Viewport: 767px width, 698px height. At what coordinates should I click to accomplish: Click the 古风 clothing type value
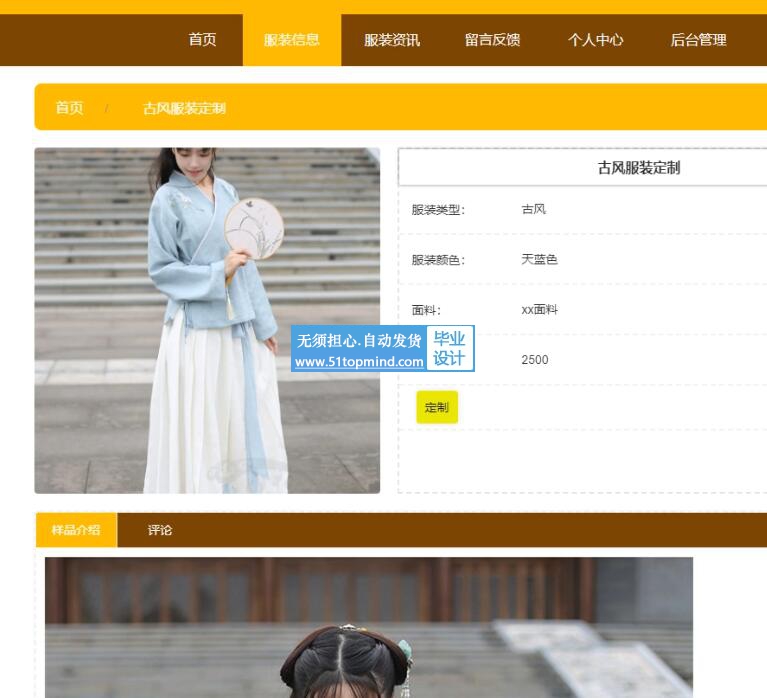[x=533, y=209]
